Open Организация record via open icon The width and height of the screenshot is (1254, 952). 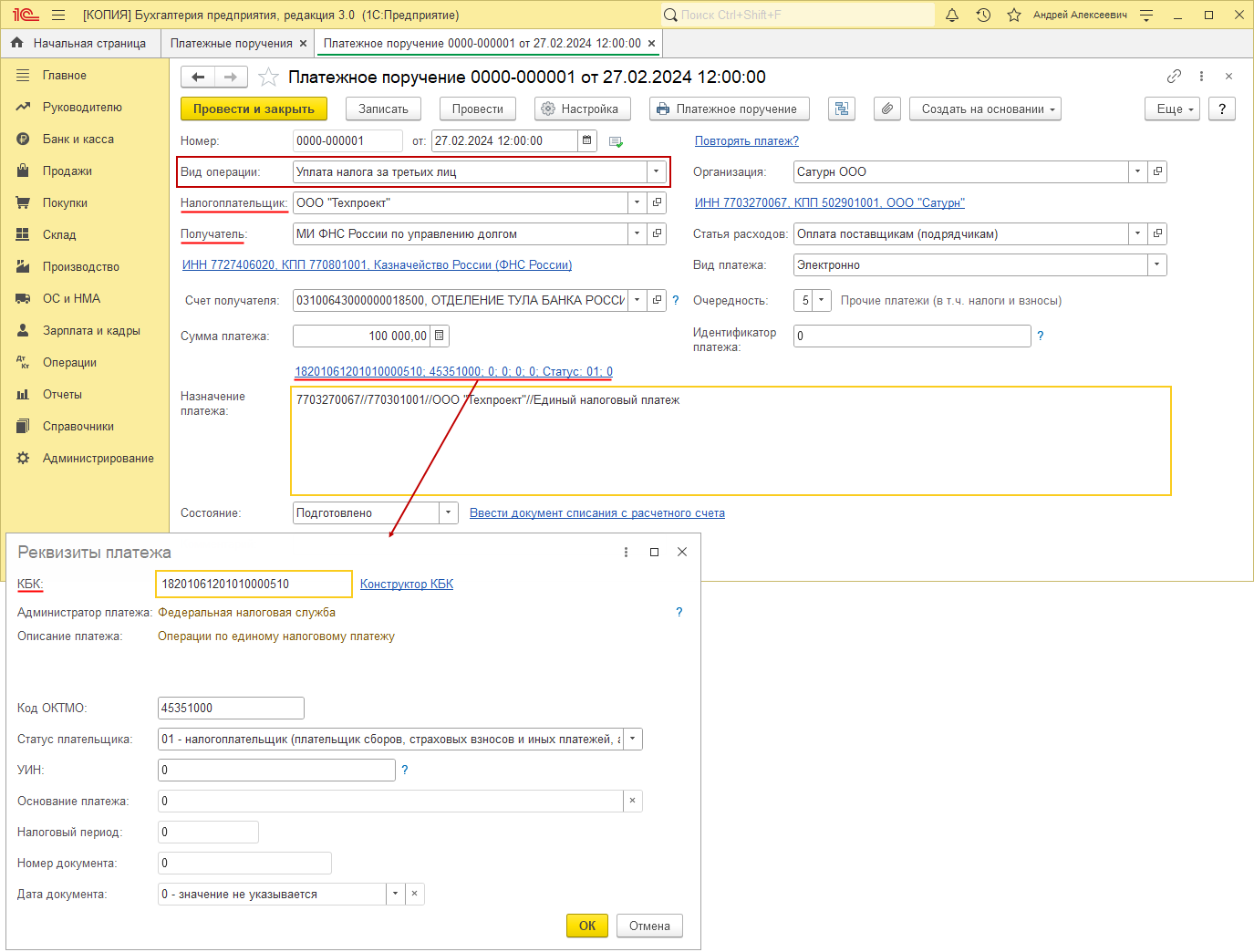point(1157,171)
